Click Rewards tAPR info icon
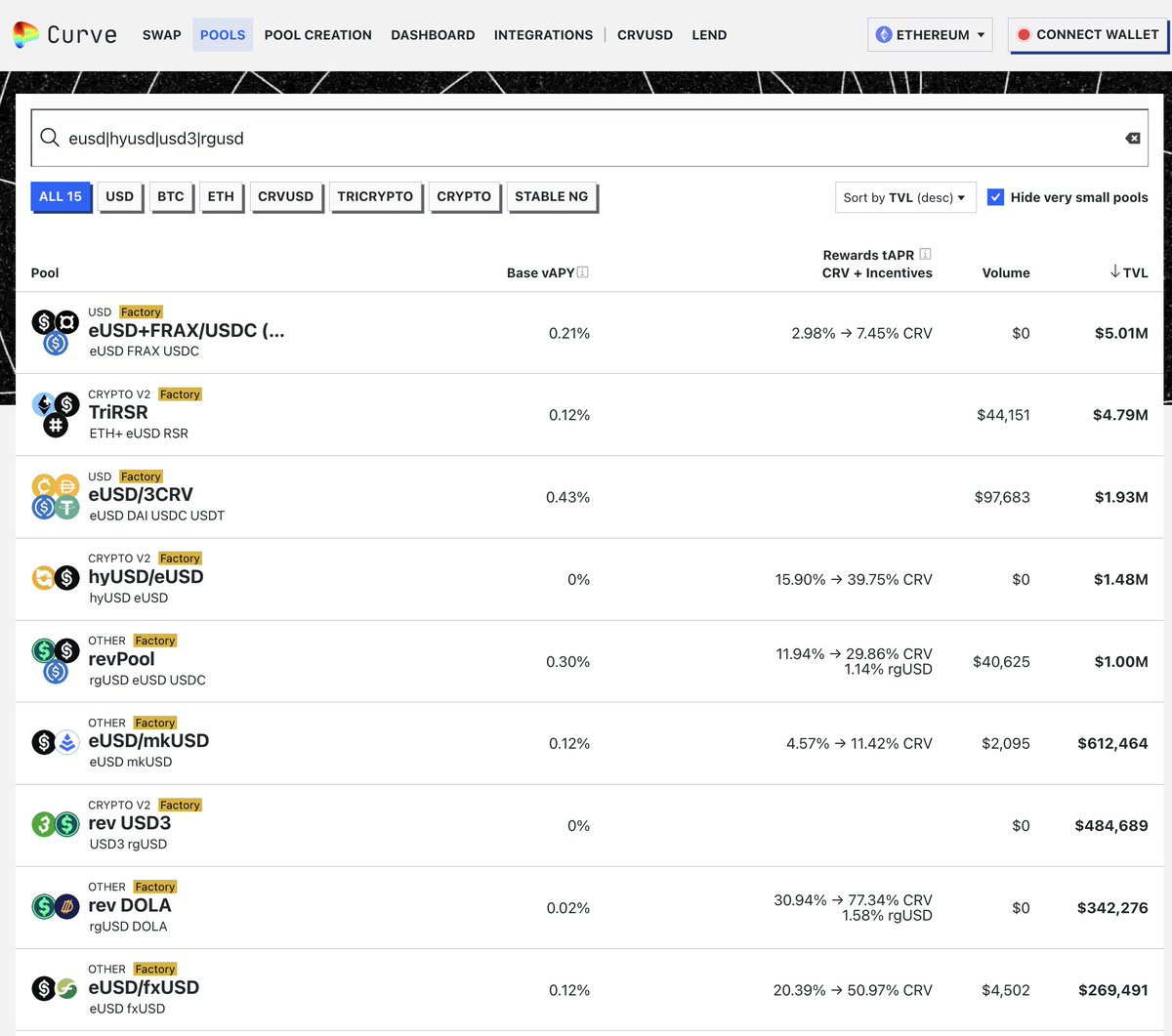The width and height of the screenshot is (1172, 1036). point(925,254)
